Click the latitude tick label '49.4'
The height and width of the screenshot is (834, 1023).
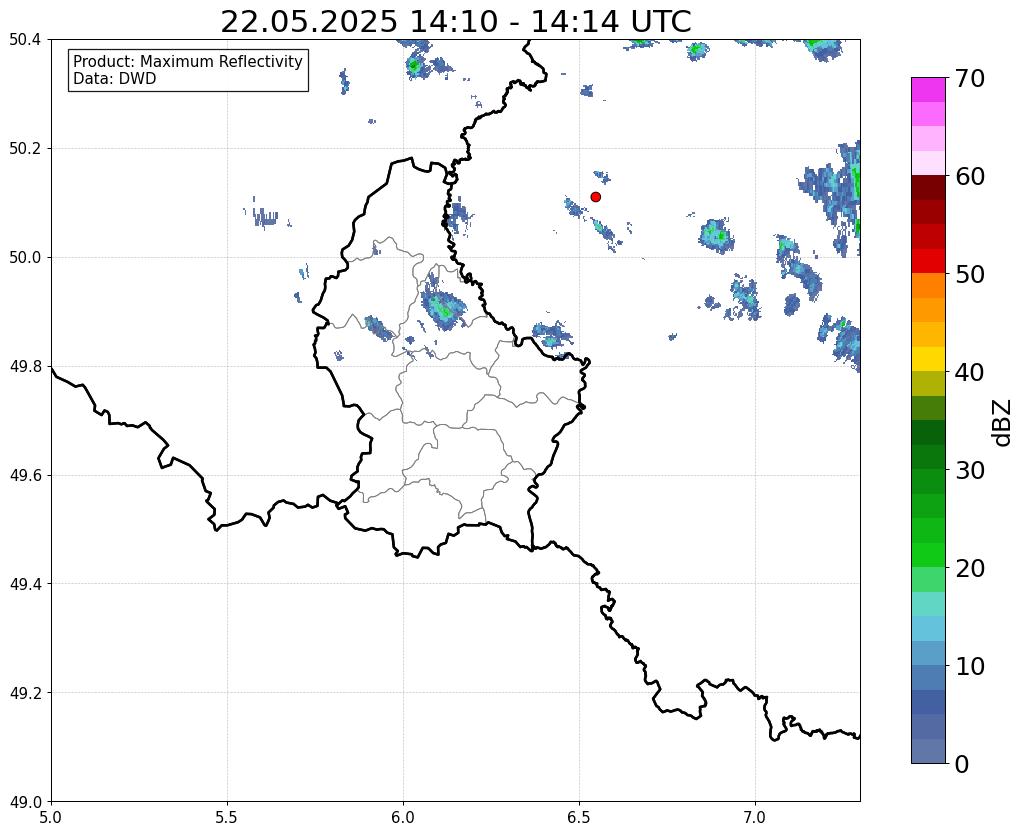(25, 584)
